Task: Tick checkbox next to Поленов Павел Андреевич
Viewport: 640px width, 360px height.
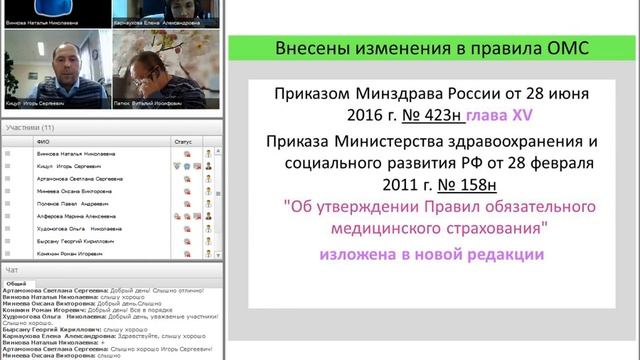Action: click(x=7, y=204)
